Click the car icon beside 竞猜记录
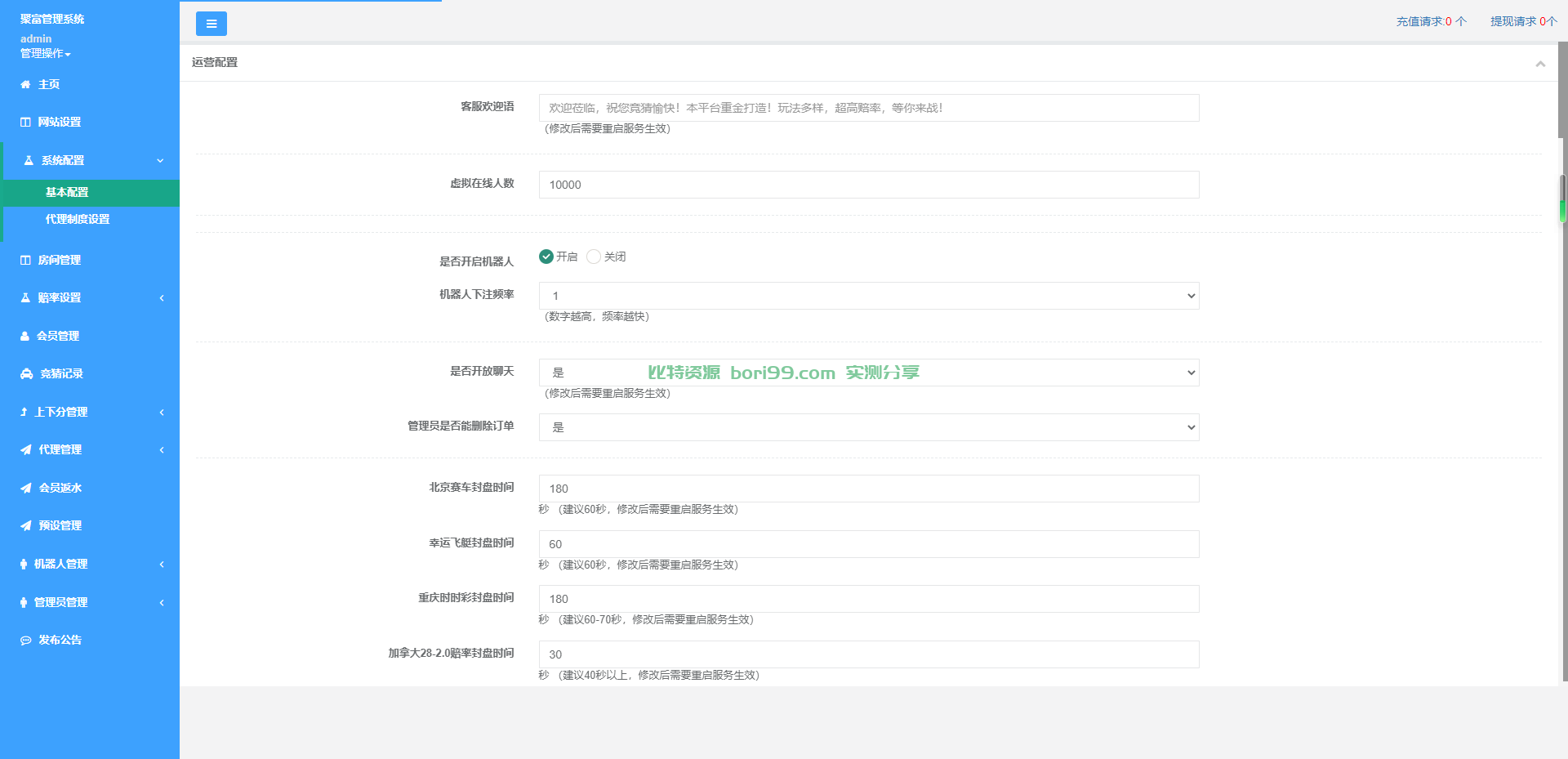This screenshot has height=759, width=1568. pos(26,373)
